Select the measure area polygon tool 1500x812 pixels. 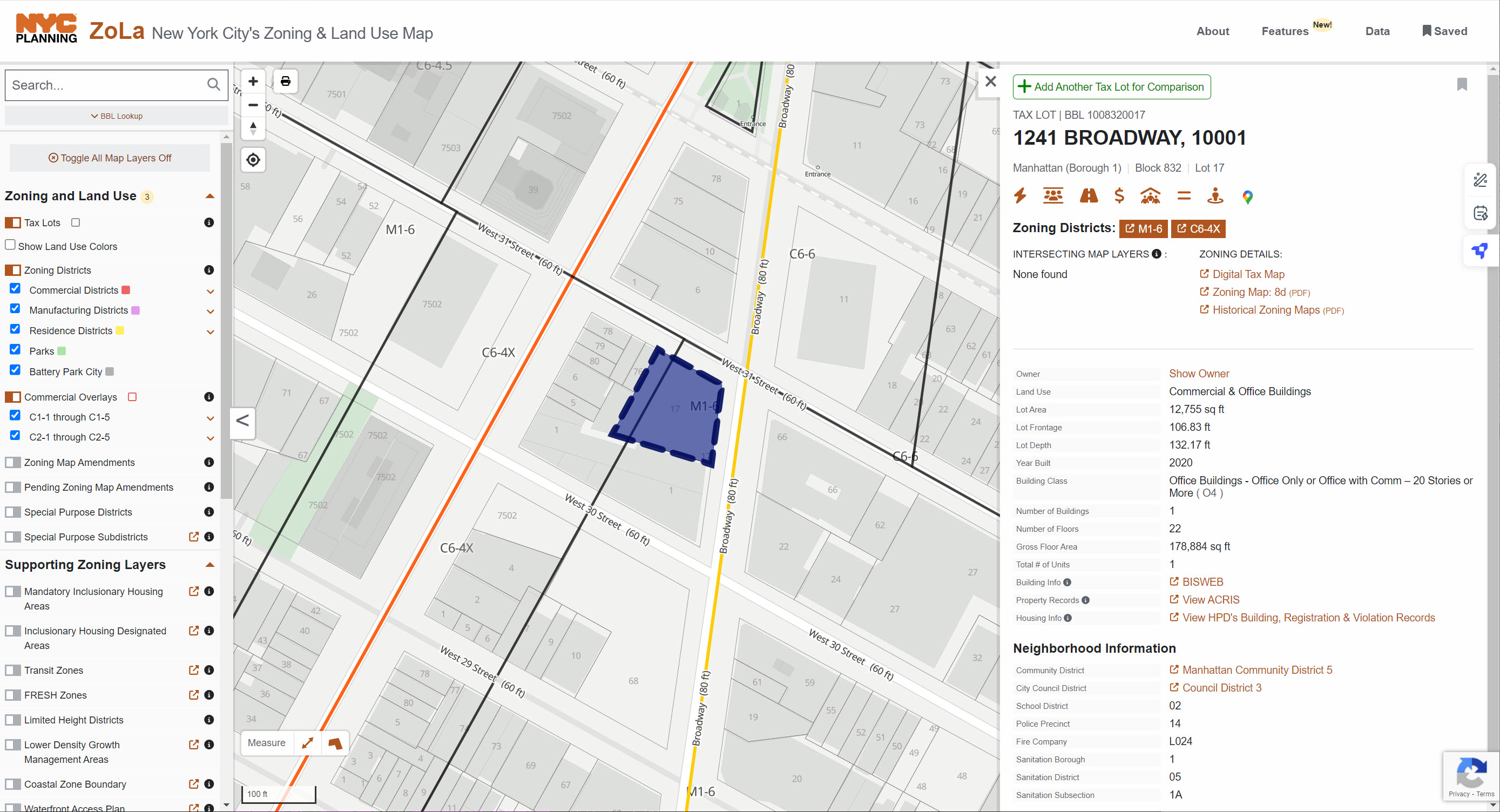click(335, 743)
